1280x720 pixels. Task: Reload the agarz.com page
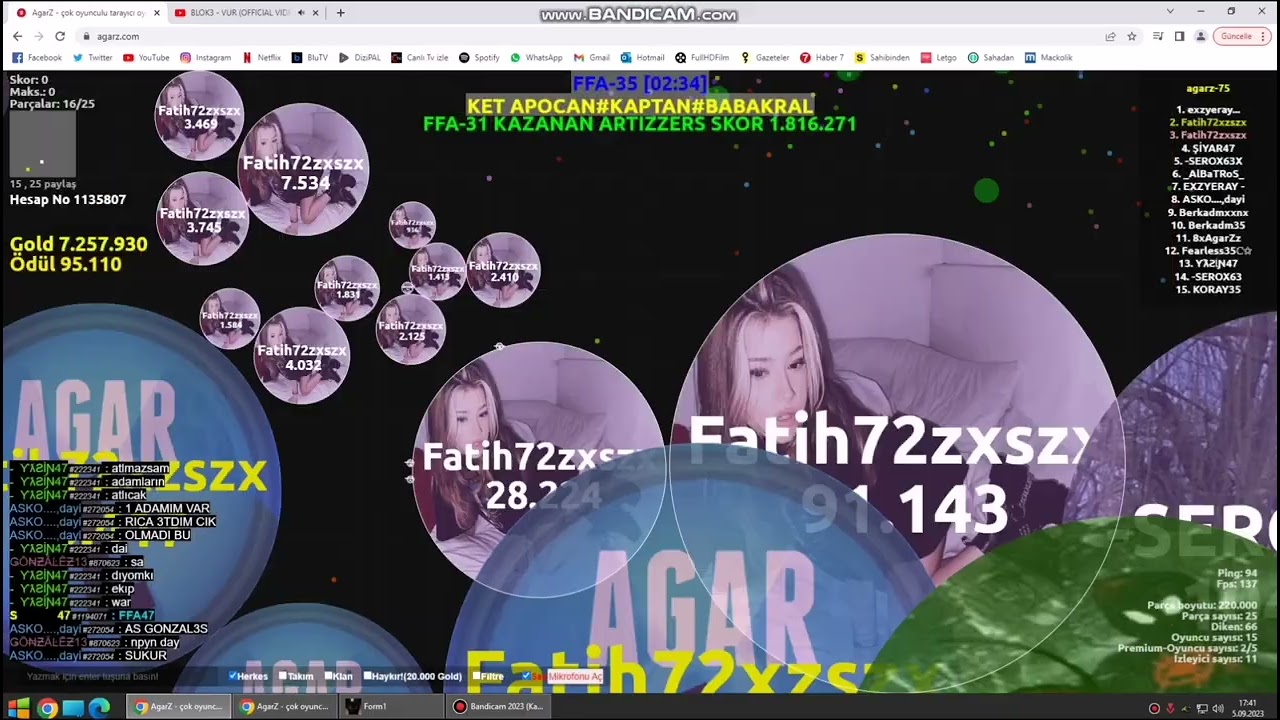click(60, 36)
